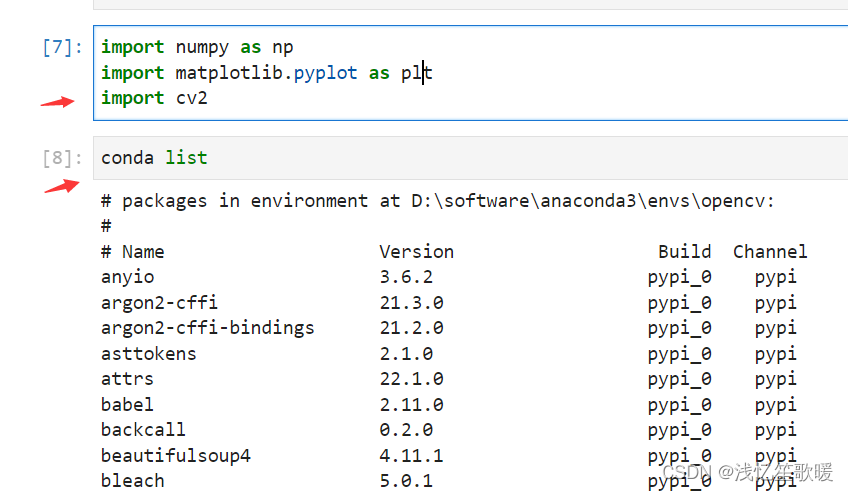Click version '5.0.1' of bleach
Viewport: 848px width, 491px height.
pyautogui.click(x=406, y=481)
